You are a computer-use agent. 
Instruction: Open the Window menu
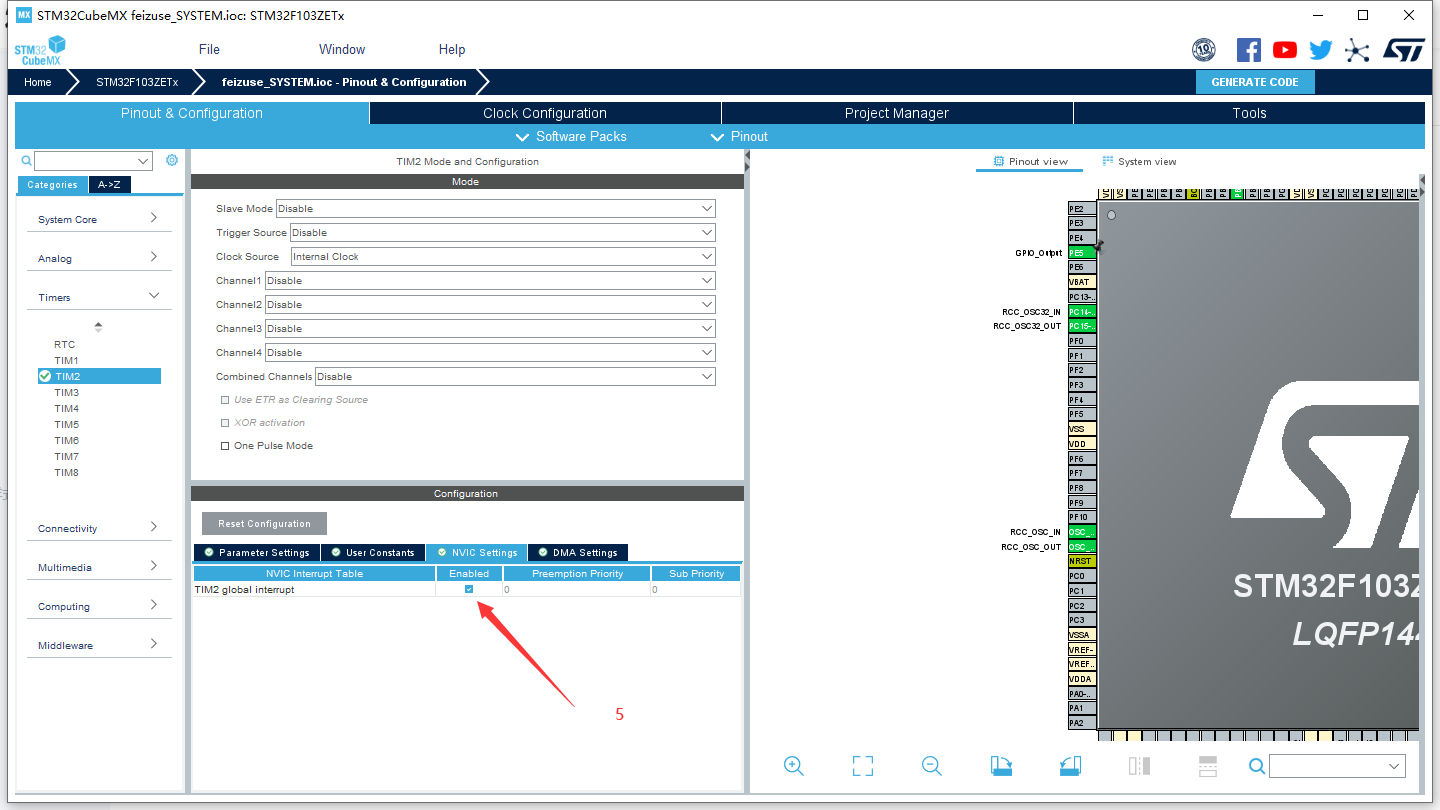pyautogui.click(x=342, y=49)
